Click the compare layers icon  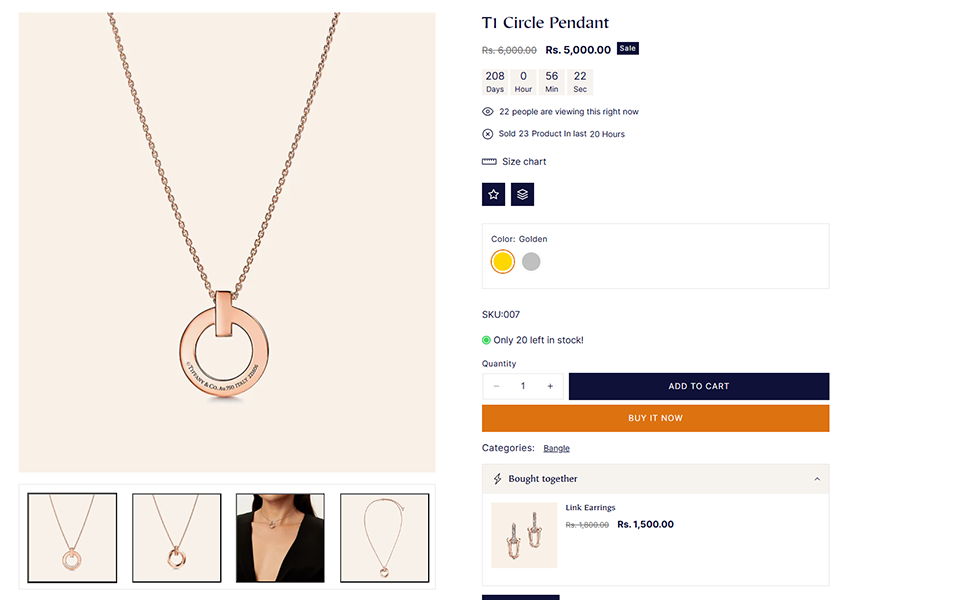click(522, 194)
